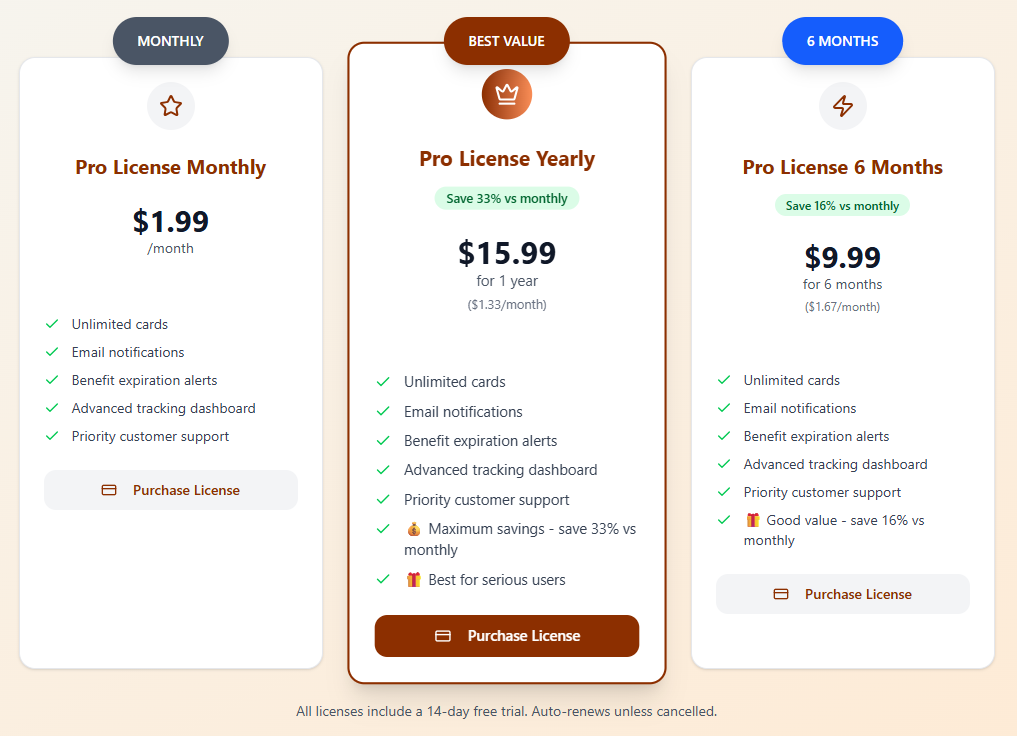The image size is (1017, 736).
Task: Click the crown icon on the yearly plan
Action: 506,94
